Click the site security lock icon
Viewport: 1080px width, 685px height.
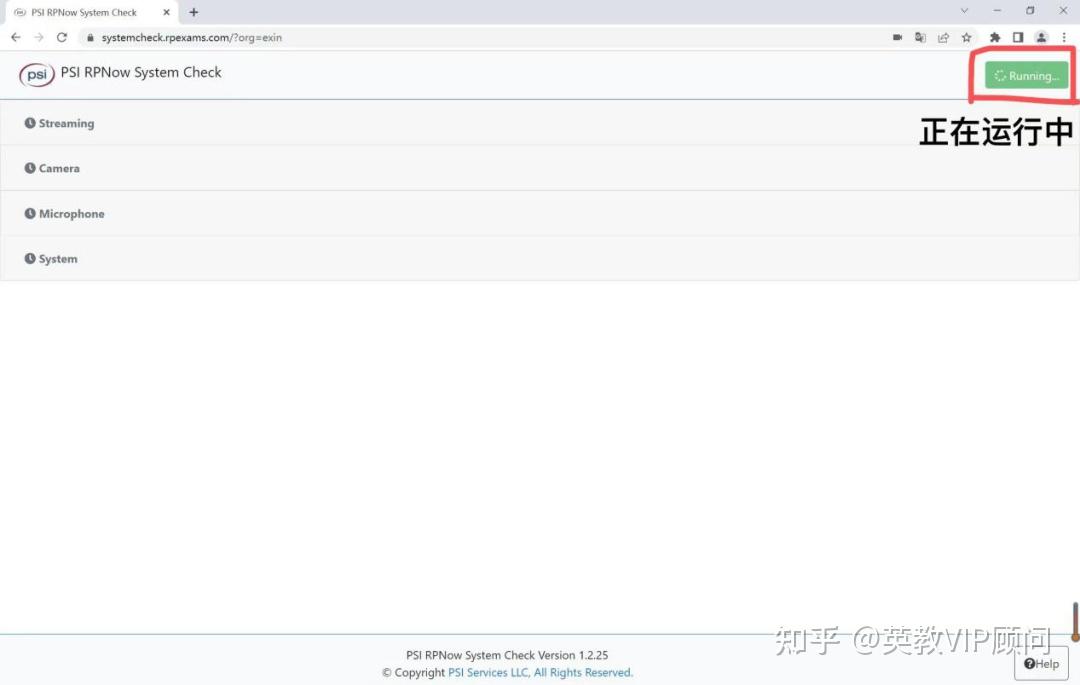89,37
